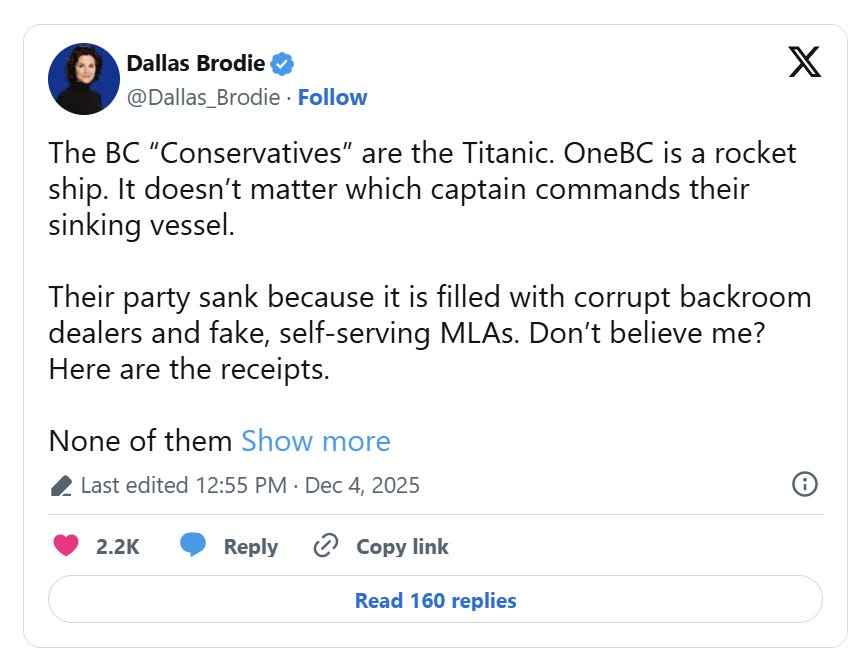863x664 pixels.
Task: Click the 2.2K likes count
Action: pyautogui.click(x=117, y=546)
